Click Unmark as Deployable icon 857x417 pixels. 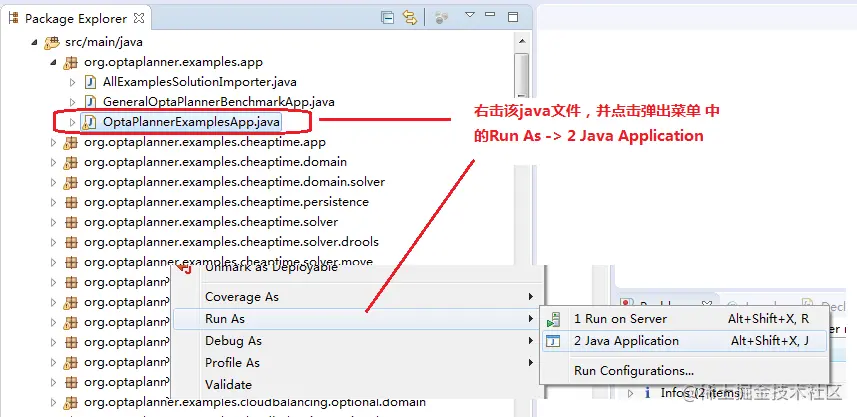coord(185,268)
